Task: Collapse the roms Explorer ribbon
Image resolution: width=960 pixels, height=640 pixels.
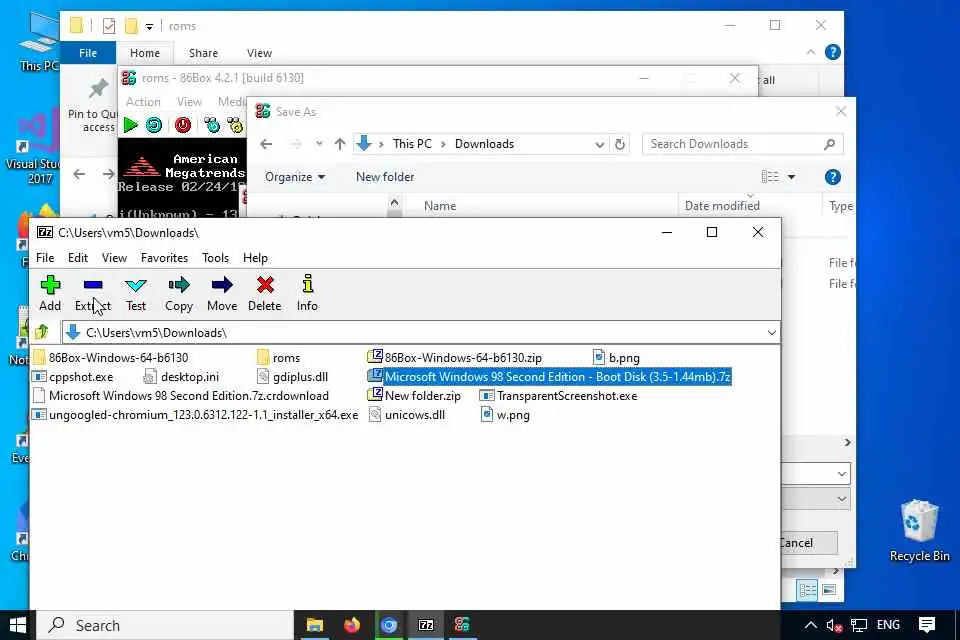Action: pos(811,53)
